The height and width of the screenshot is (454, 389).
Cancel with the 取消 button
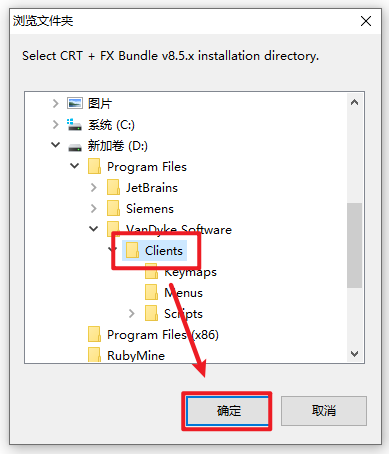tap(324, 411)
